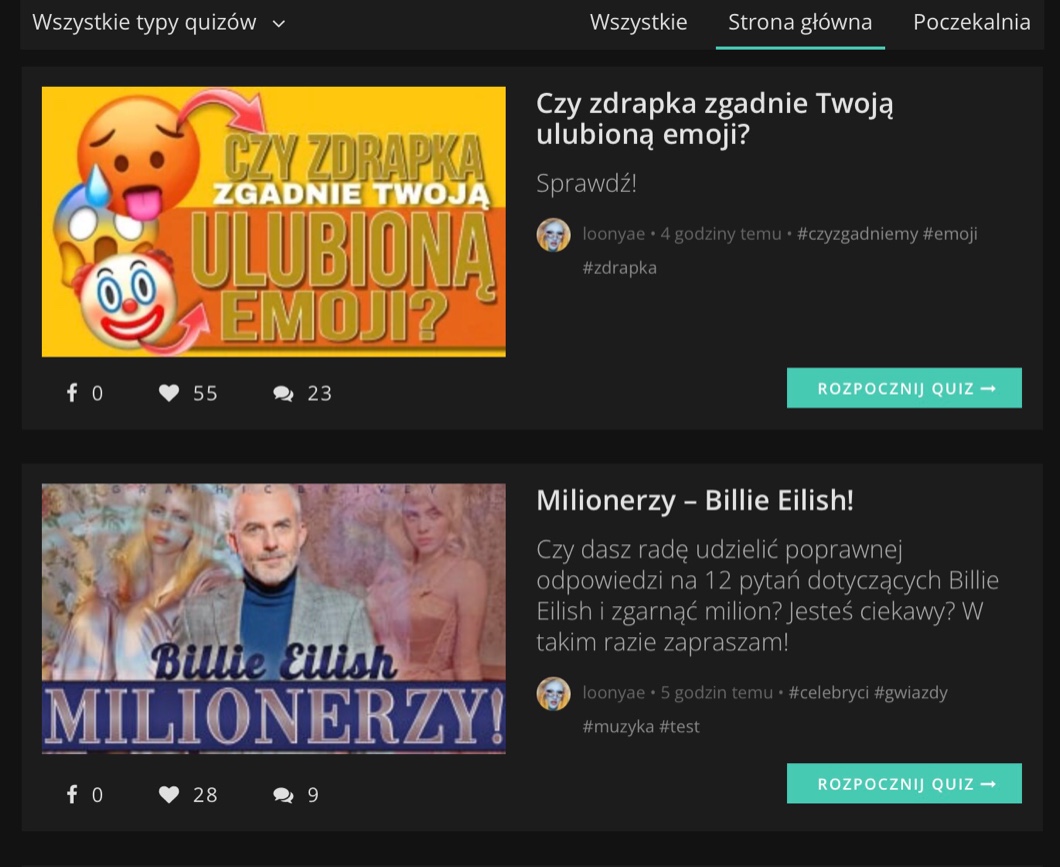
Task: Click loonyae avatar on the emoji quiz
Action: point(553,234)
